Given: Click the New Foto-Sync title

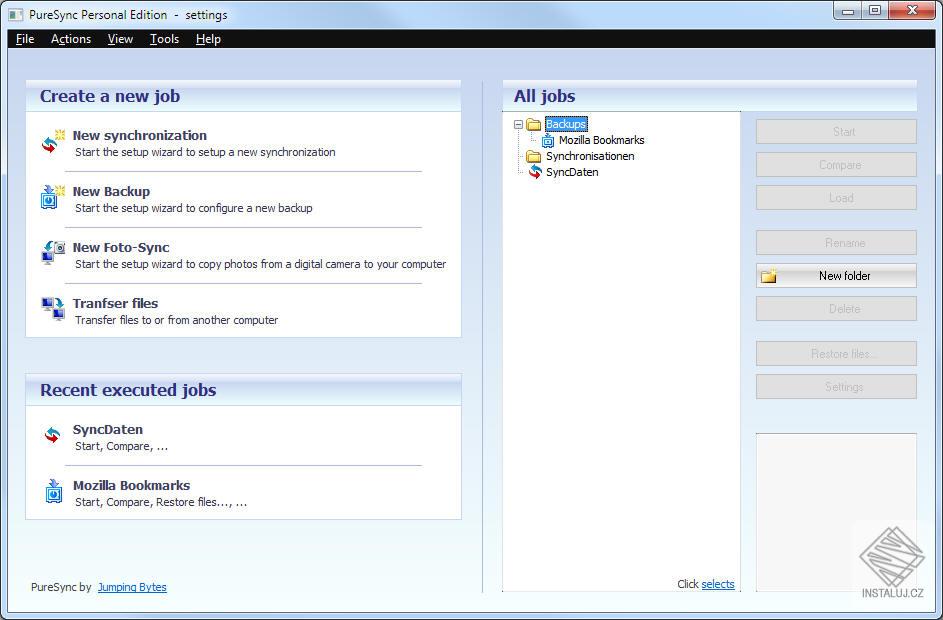Looking at the screenshot, I should click(x=121, y=248).
